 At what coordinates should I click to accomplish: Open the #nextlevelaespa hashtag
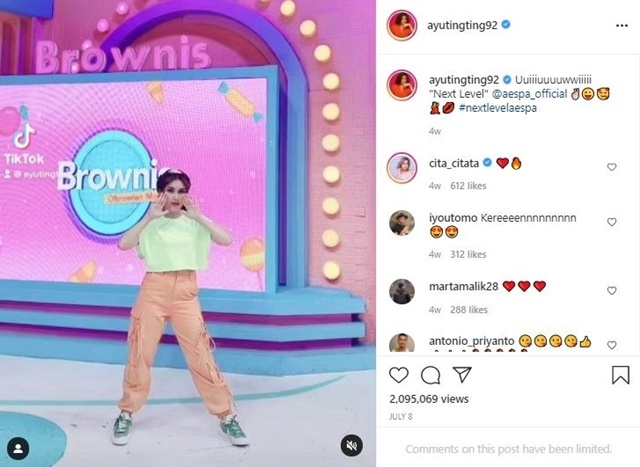coord(498,108)
